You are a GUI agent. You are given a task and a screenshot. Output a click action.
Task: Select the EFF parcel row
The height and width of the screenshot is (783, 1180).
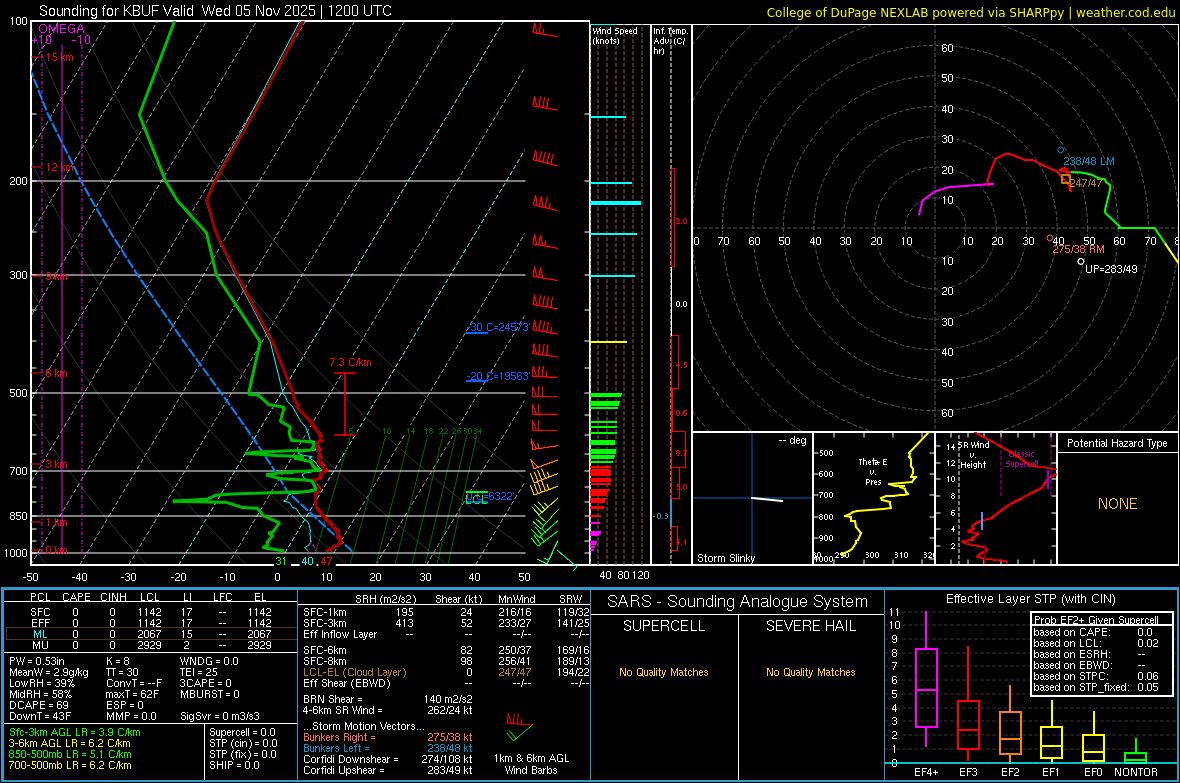pos(151,623)
